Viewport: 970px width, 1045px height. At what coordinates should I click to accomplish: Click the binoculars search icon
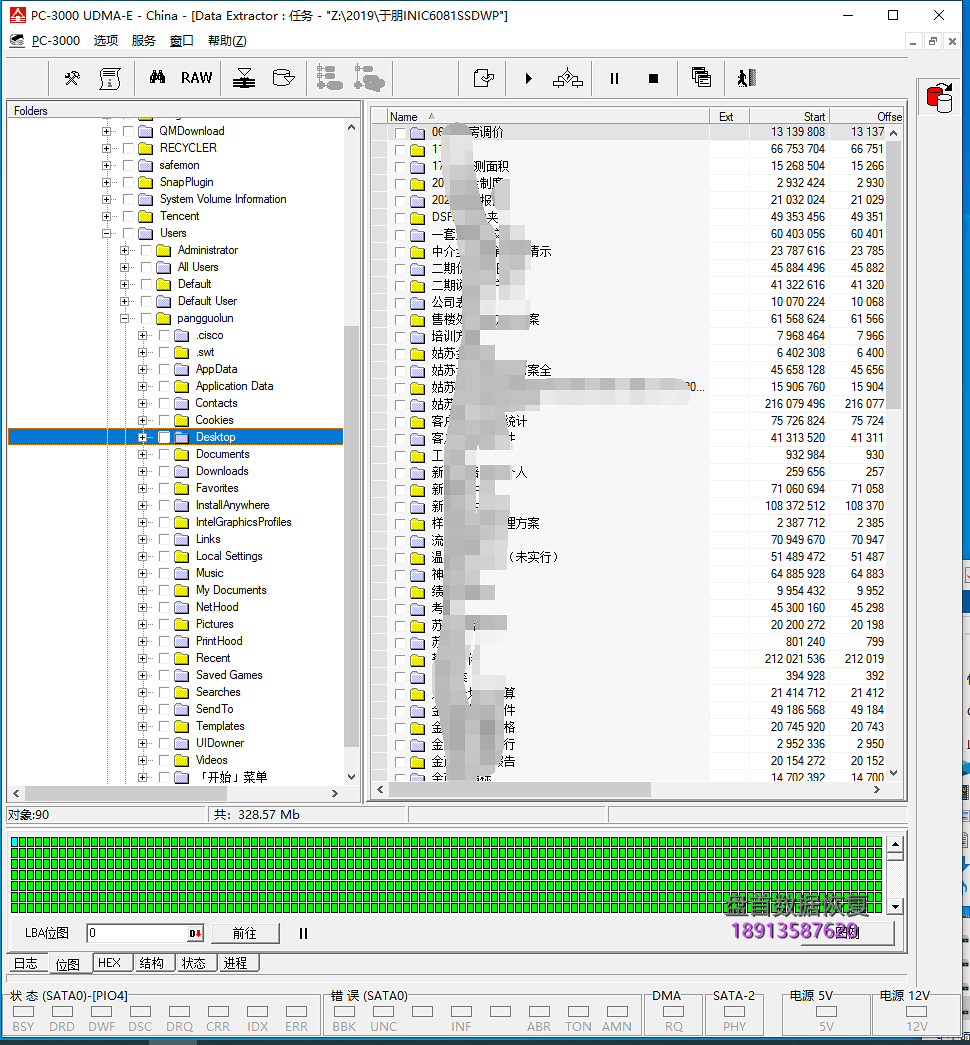click(x=157, y=77)
